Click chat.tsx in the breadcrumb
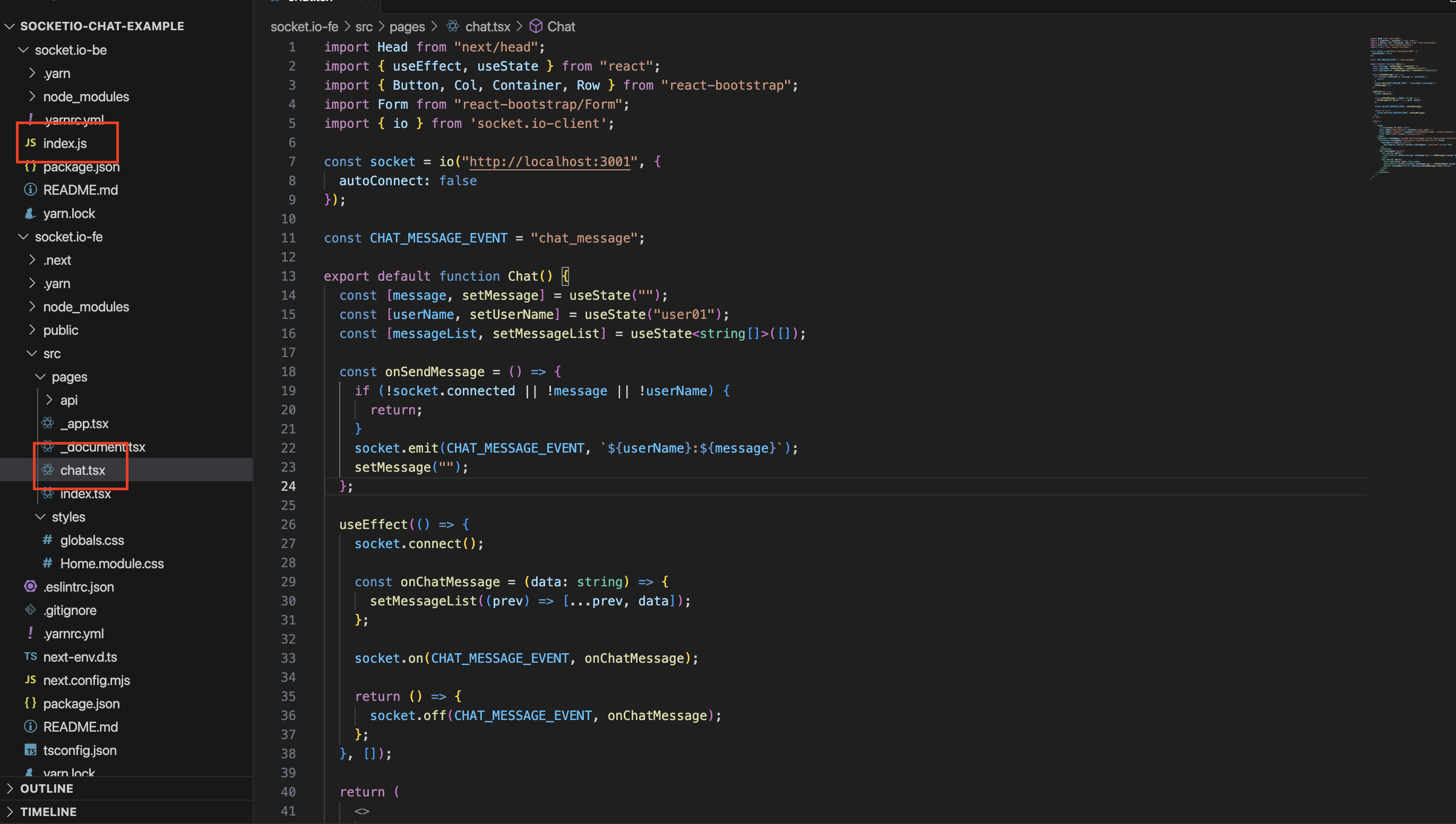Screen dimensions: 1456x824 tap(487, 27)
